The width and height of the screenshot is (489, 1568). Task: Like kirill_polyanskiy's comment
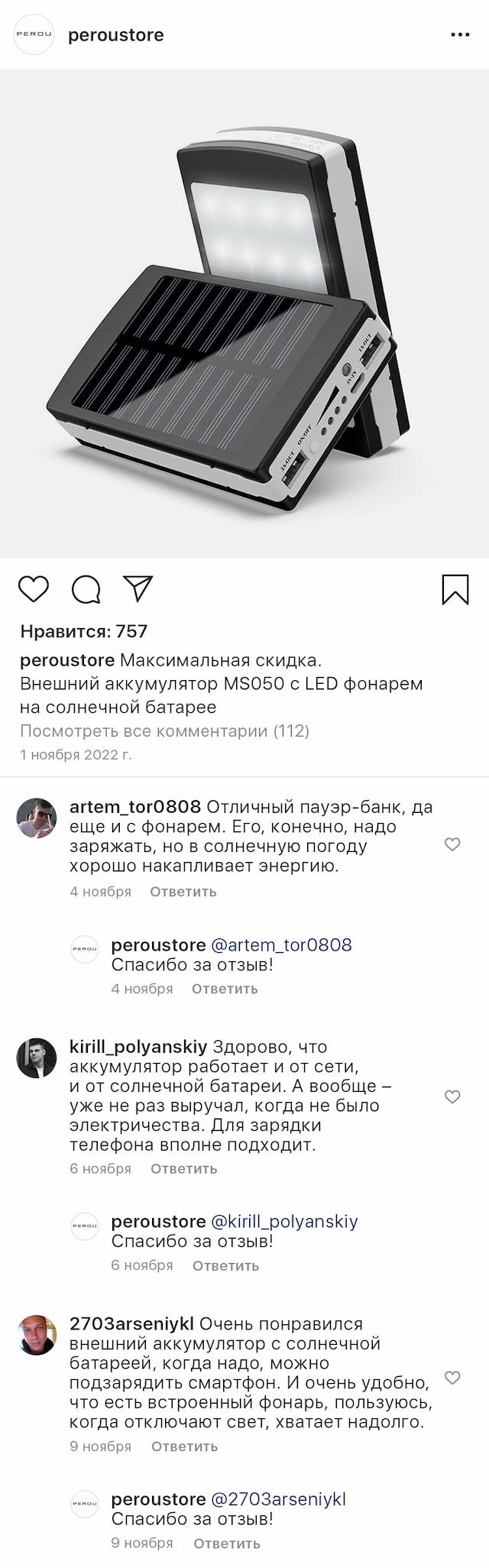(x=452, y=1097)
